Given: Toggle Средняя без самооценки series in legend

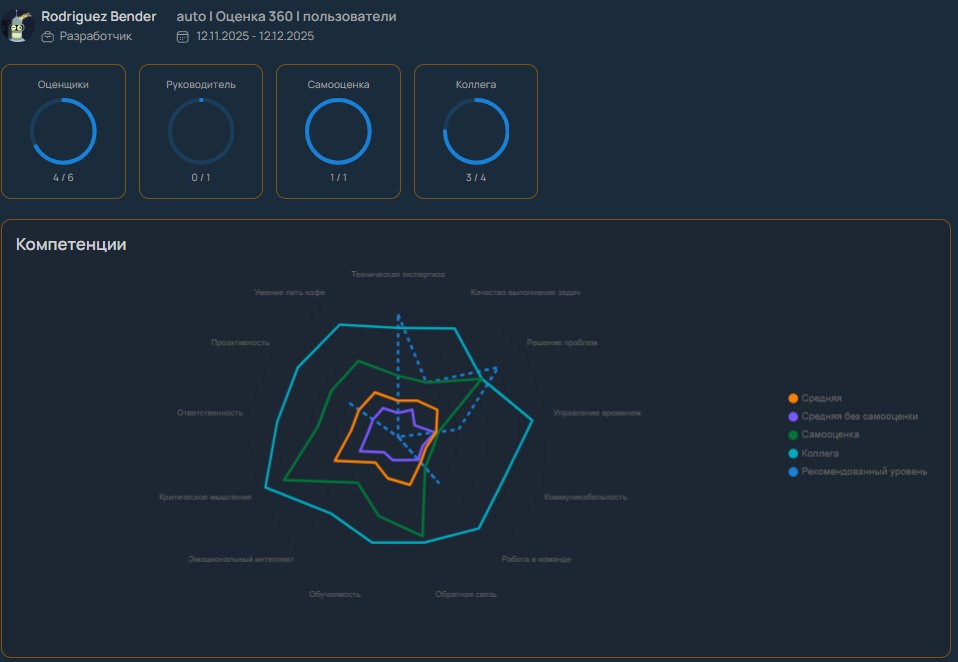Looking at the screenshot, I should tap(859, 416).
